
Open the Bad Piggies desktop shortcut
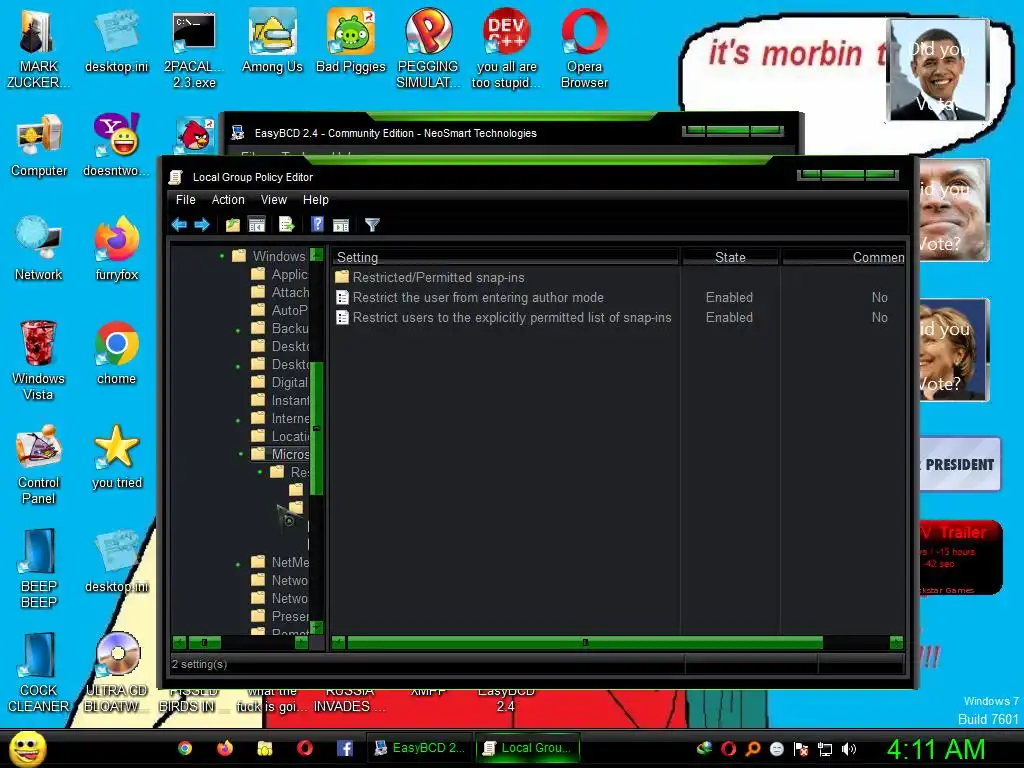point(351,41)
